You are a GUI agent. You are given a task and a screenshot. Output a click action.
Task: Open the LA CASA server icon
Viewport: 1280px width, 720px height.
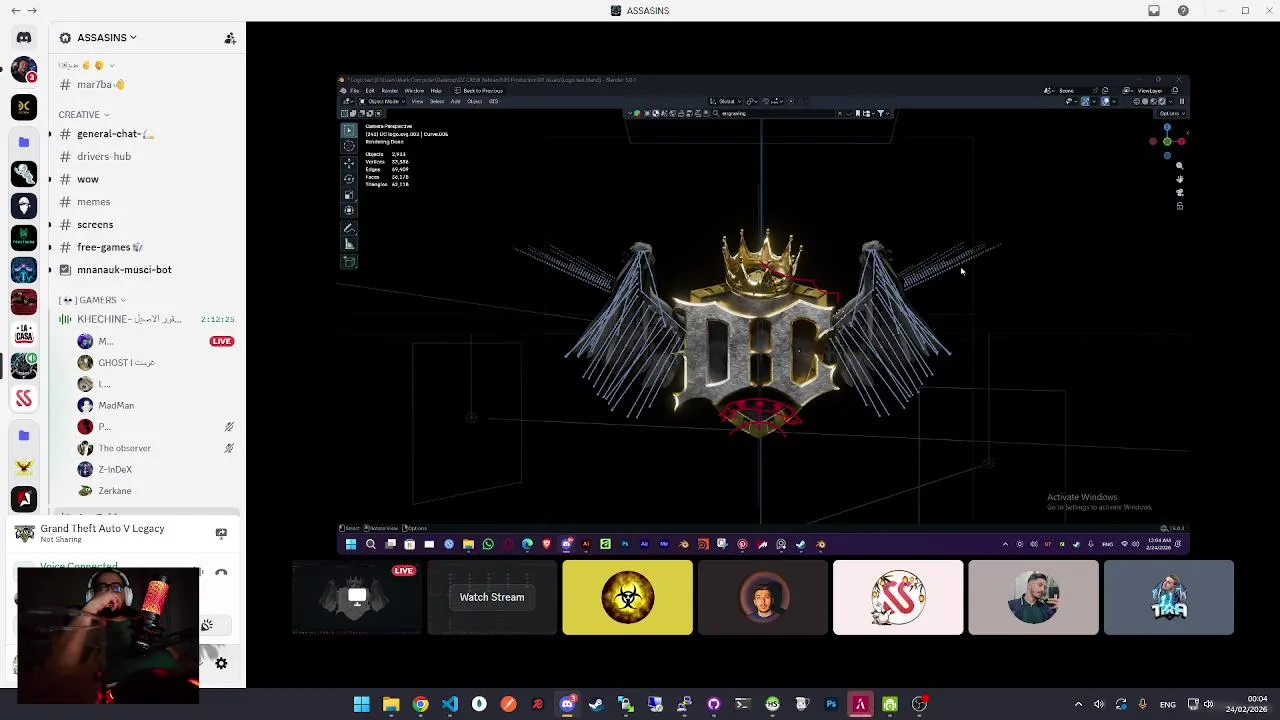[24, 334]
